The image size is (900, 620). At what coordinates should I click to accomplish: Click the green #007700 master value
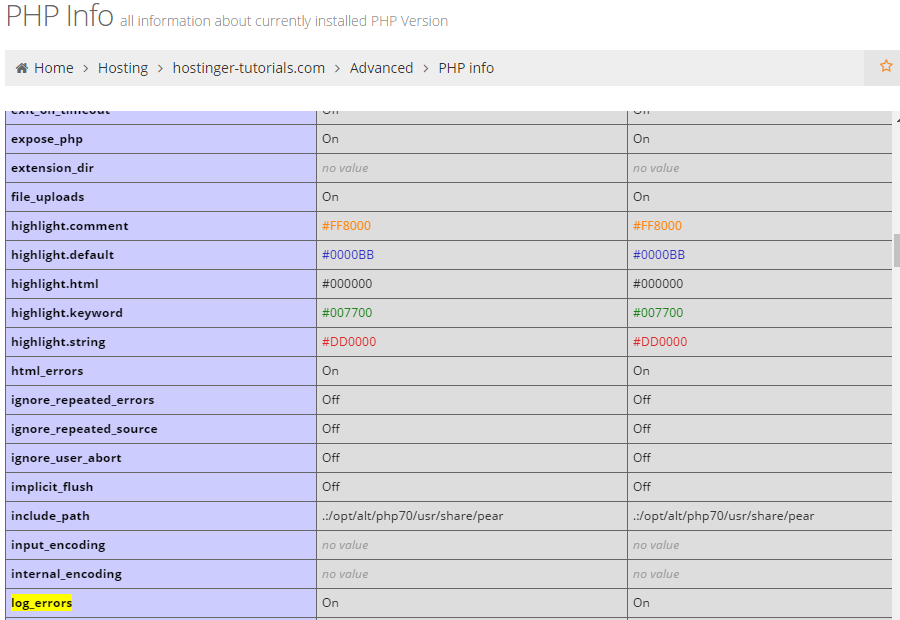tap(658, 313)
